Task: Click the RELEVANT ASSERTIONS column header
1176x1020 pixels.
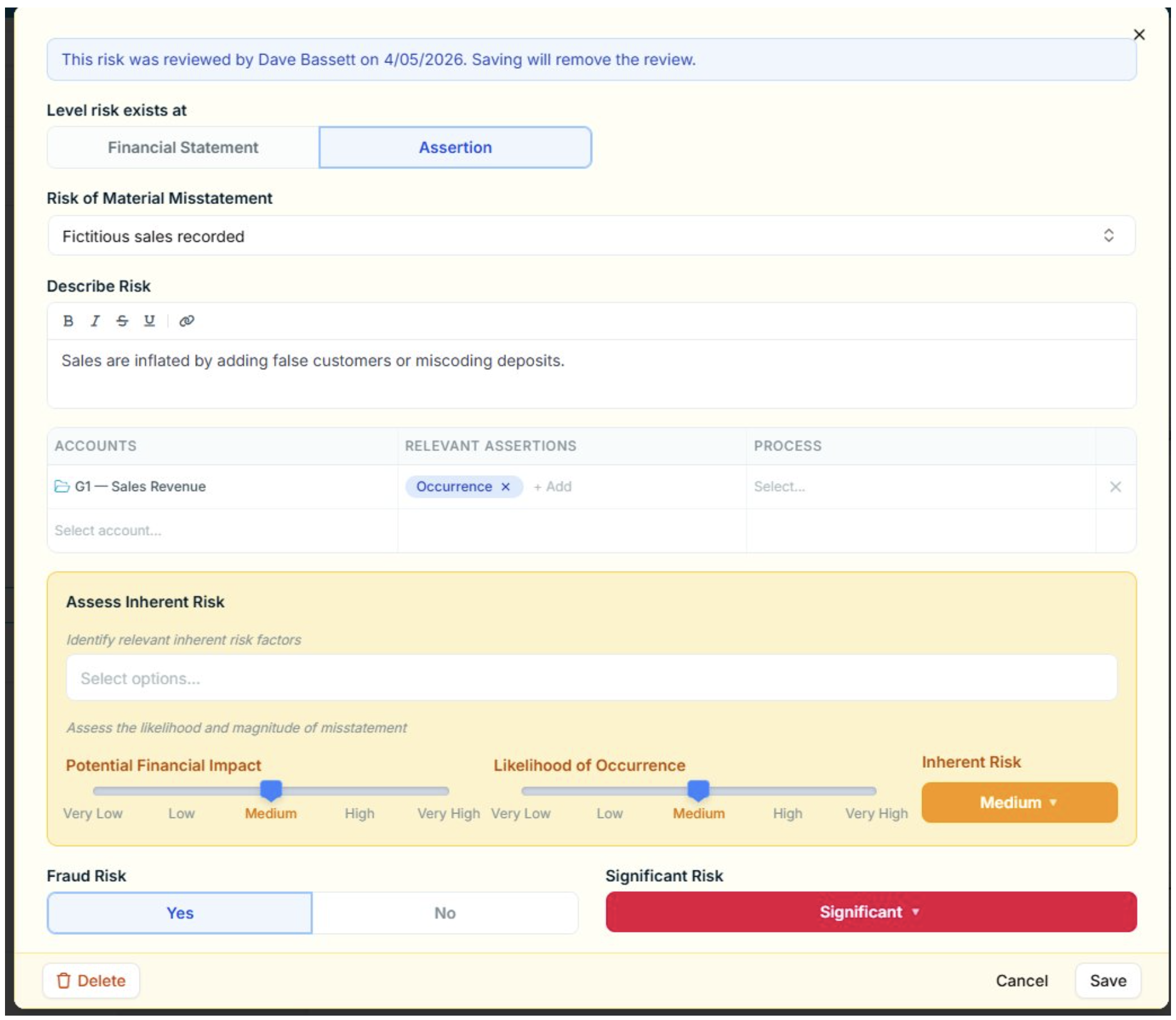Action: pyautogui.click(x=490, y=446)
